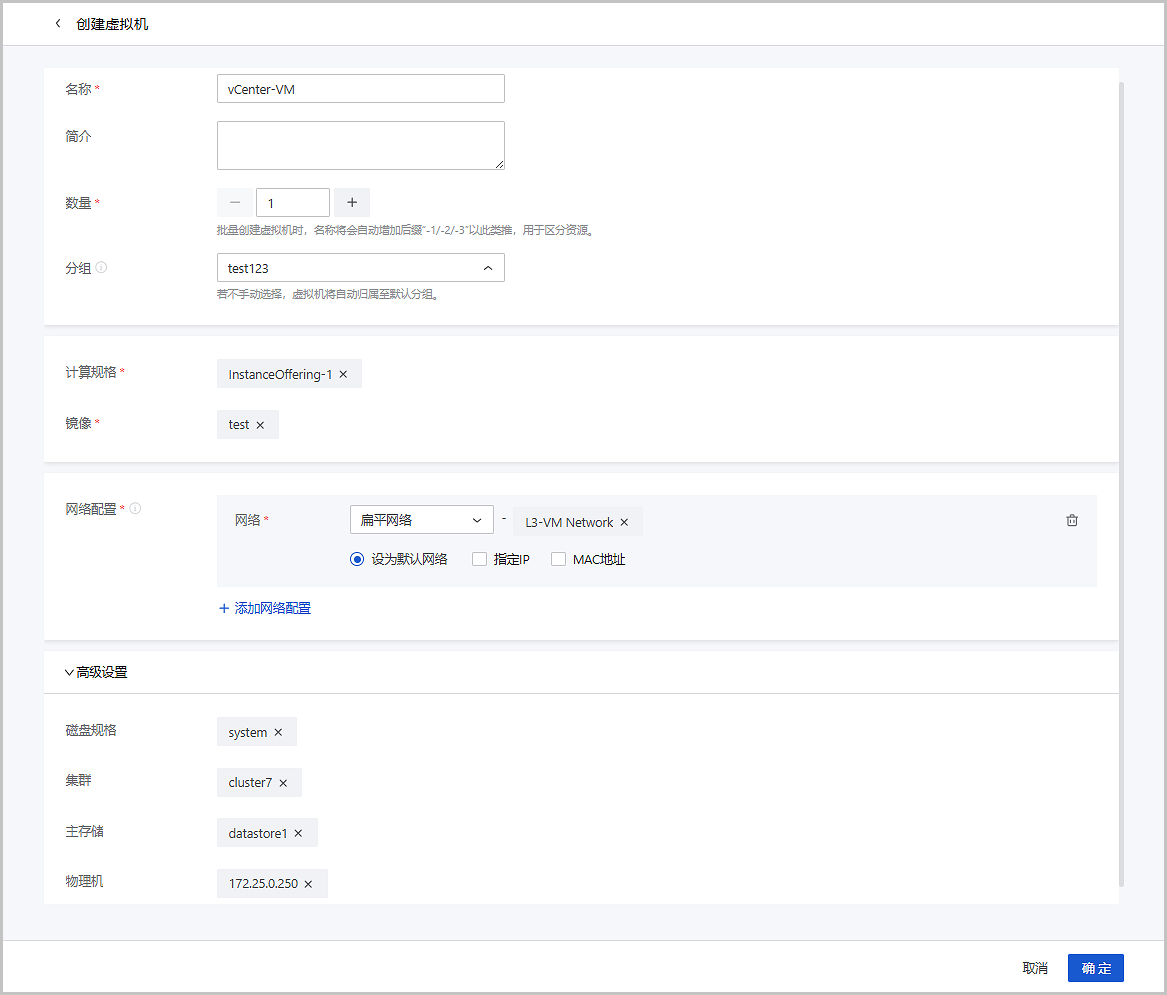Click the L3-VM Network tag text
Screen dimensions: 1167x995
[x=569, y=522]
